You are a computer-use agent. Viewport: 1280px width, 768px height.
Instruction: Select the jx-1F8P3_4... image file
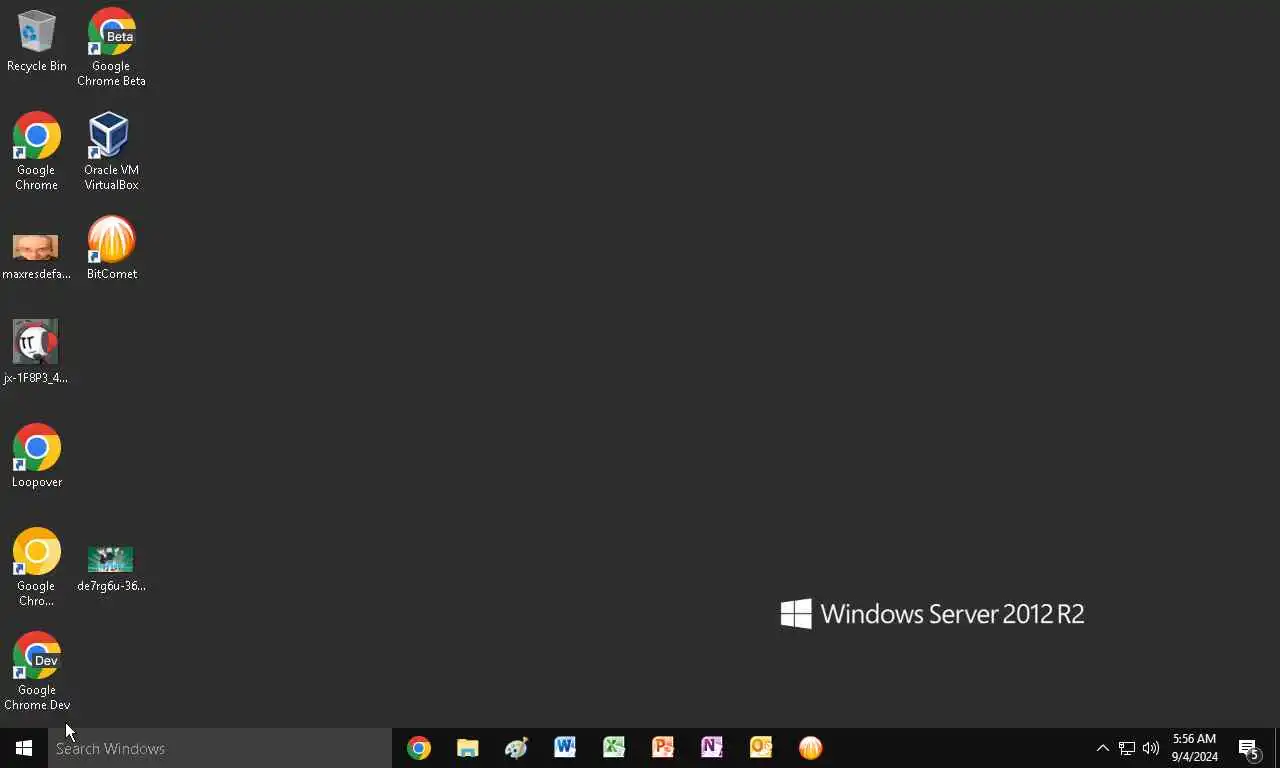click(x=36, y=352)
